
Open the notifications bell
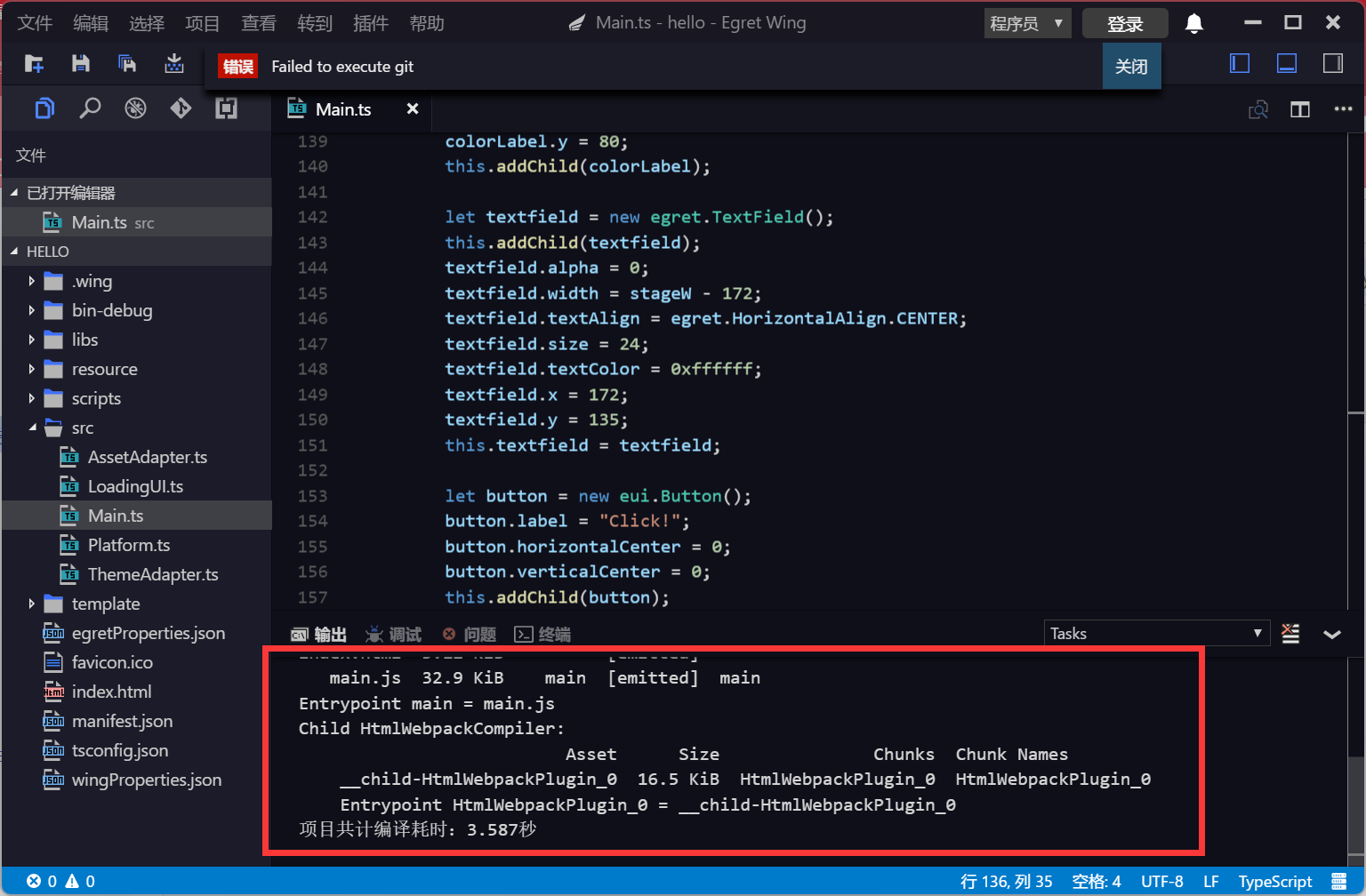[x=1194, y=24]
